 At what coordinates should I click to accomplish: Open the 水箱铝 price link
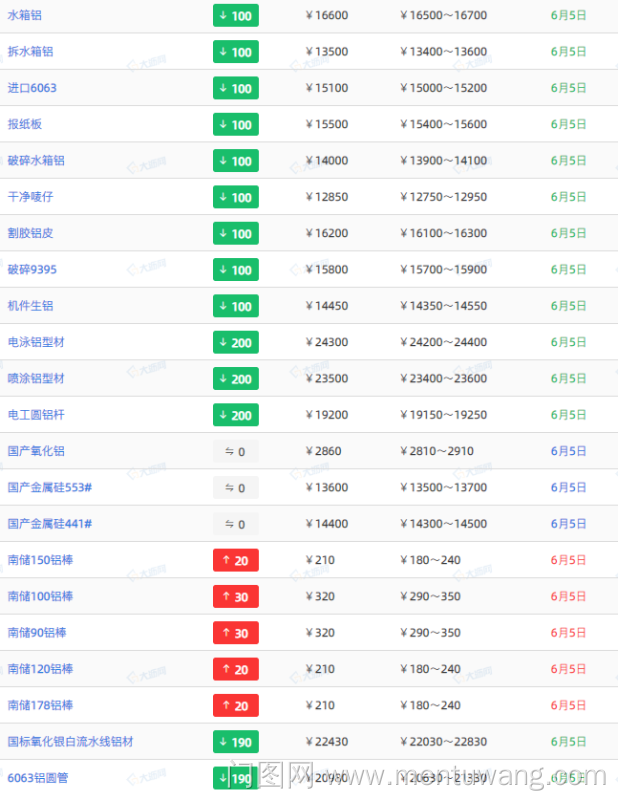click(25, 16)
